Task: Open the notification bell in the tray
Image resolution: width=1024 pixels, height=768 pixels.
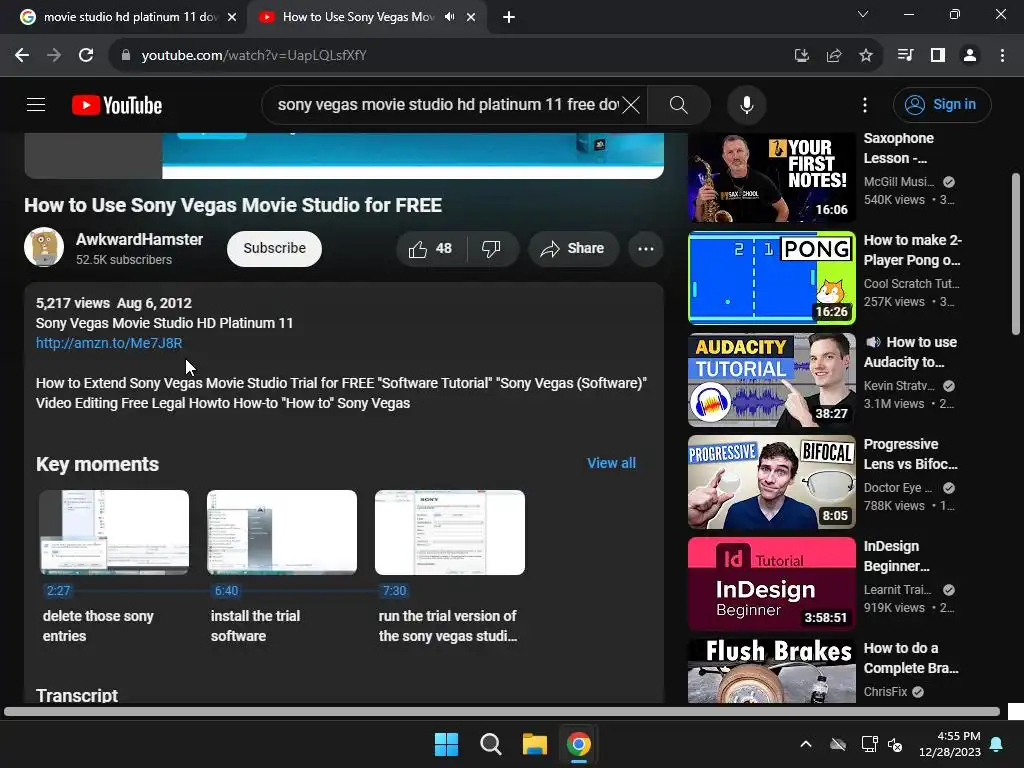Action: (997, 744)
